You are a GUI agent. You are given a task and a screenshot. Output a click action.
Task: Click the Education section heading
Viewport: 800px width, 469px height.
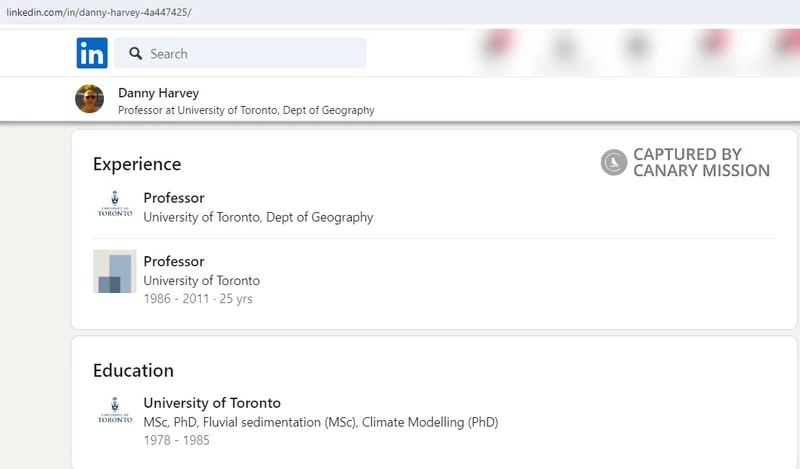(x=133, y=371)
